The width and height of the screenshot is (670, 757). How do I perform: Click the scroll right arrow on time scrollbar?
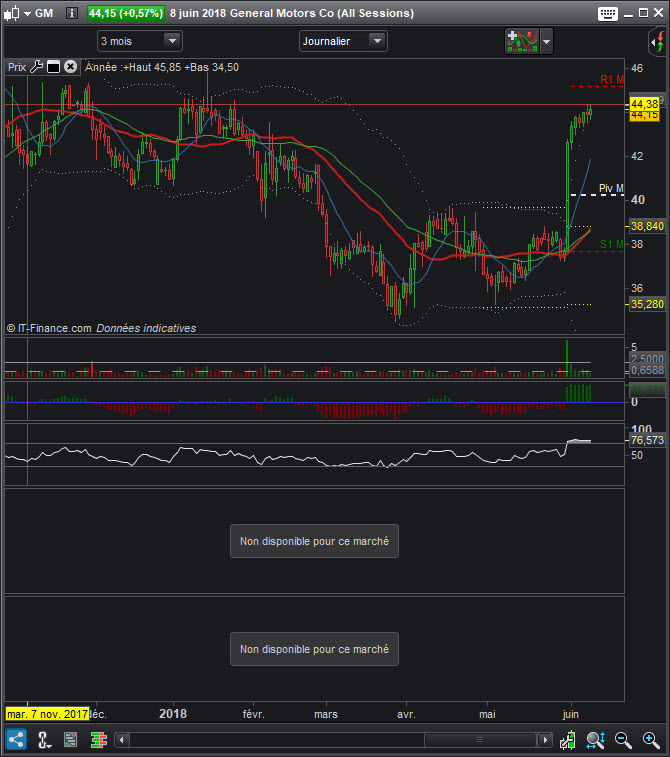pyautogui.click(x=545, y=740)
